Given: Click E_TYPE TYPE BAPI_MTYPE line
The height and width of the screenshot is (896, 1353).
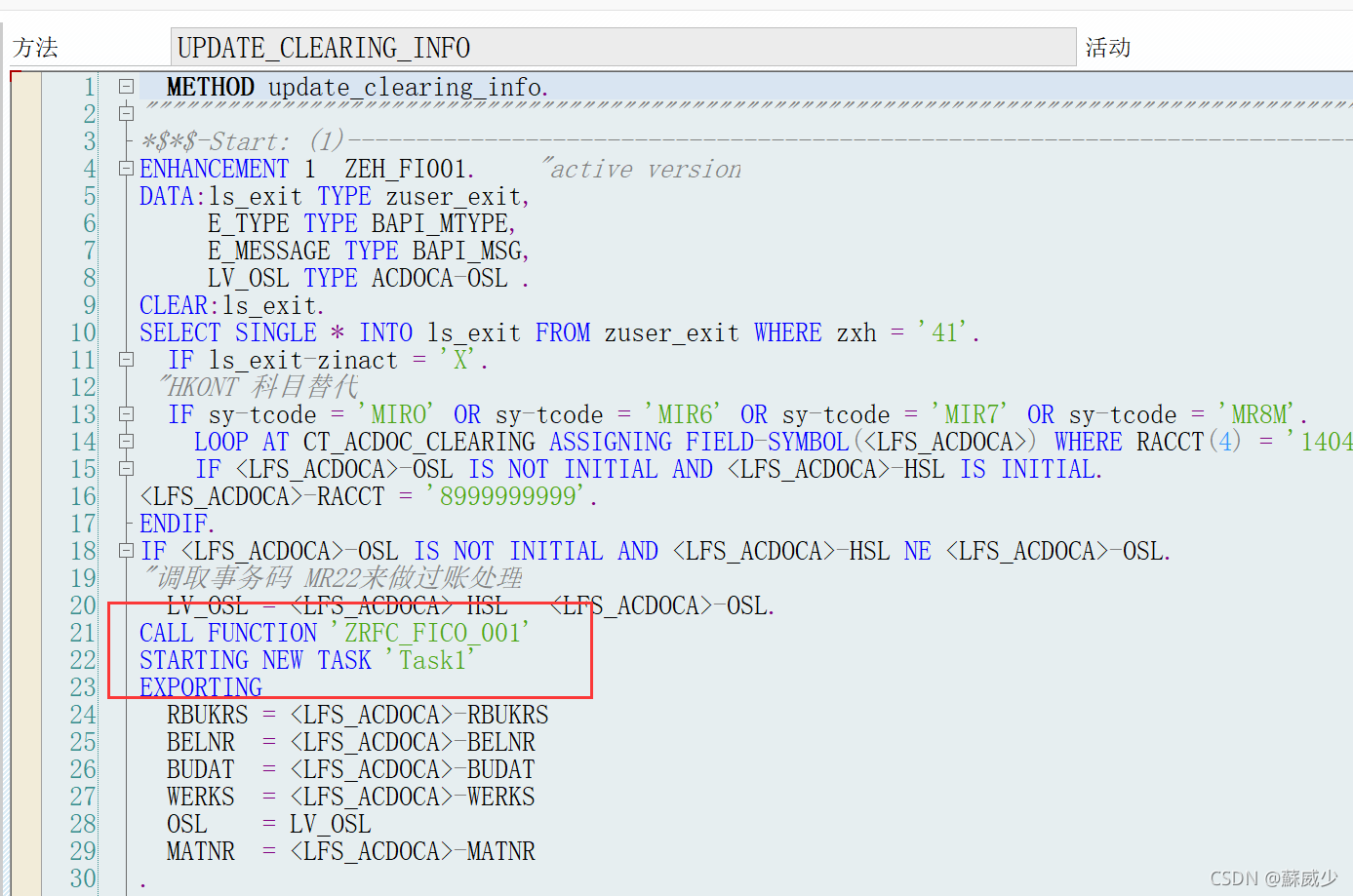Looking at the screenshot, I should [361, 223].
